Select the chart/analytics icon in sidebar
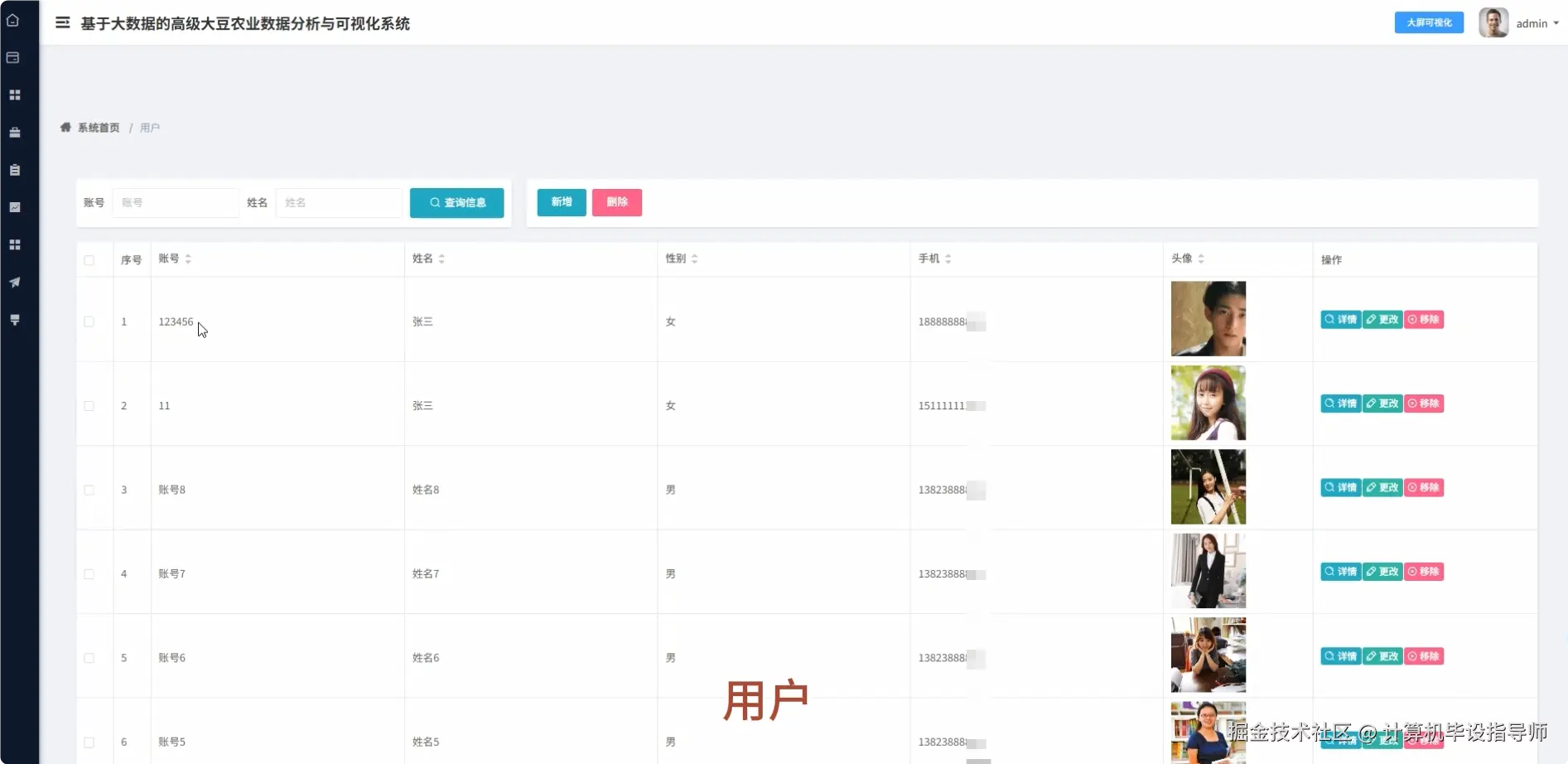The height and width of the screenshot is (764, 1568). click(14, 207)
